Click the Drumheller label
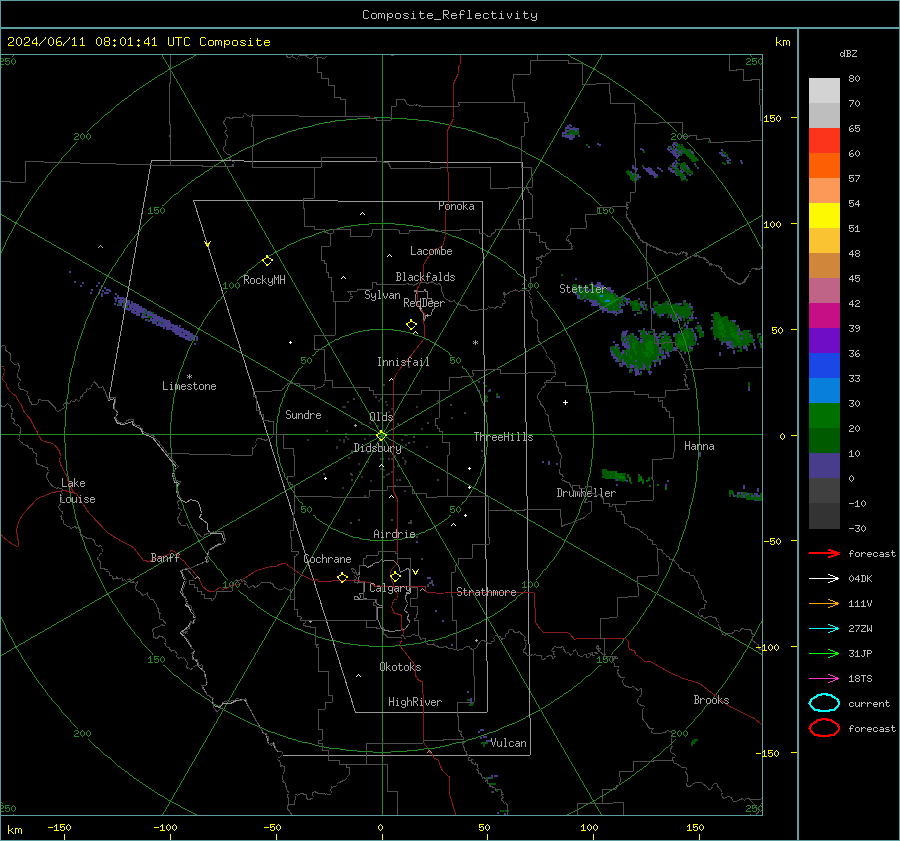Image resolution: width=900 pixels, height=841 pixels. point(586,493)
